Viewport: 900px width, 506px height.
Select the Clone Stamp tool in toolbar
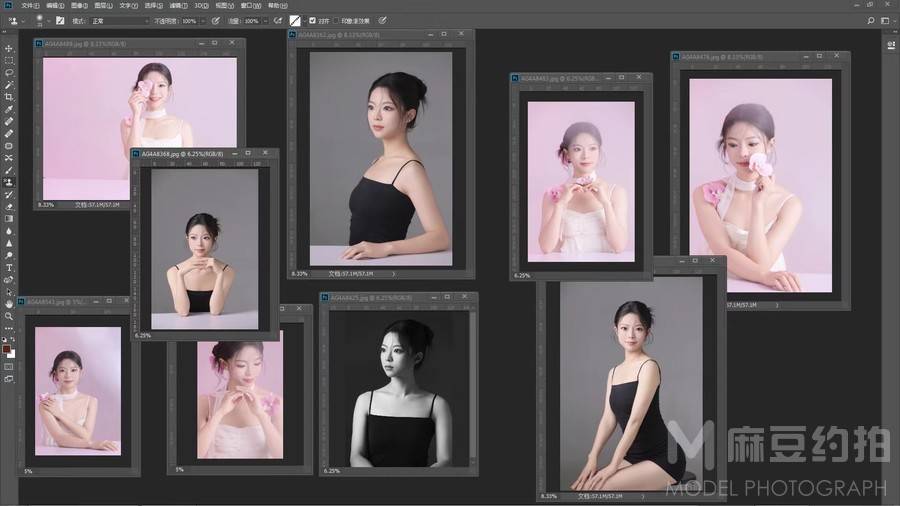tap(9, 182)
